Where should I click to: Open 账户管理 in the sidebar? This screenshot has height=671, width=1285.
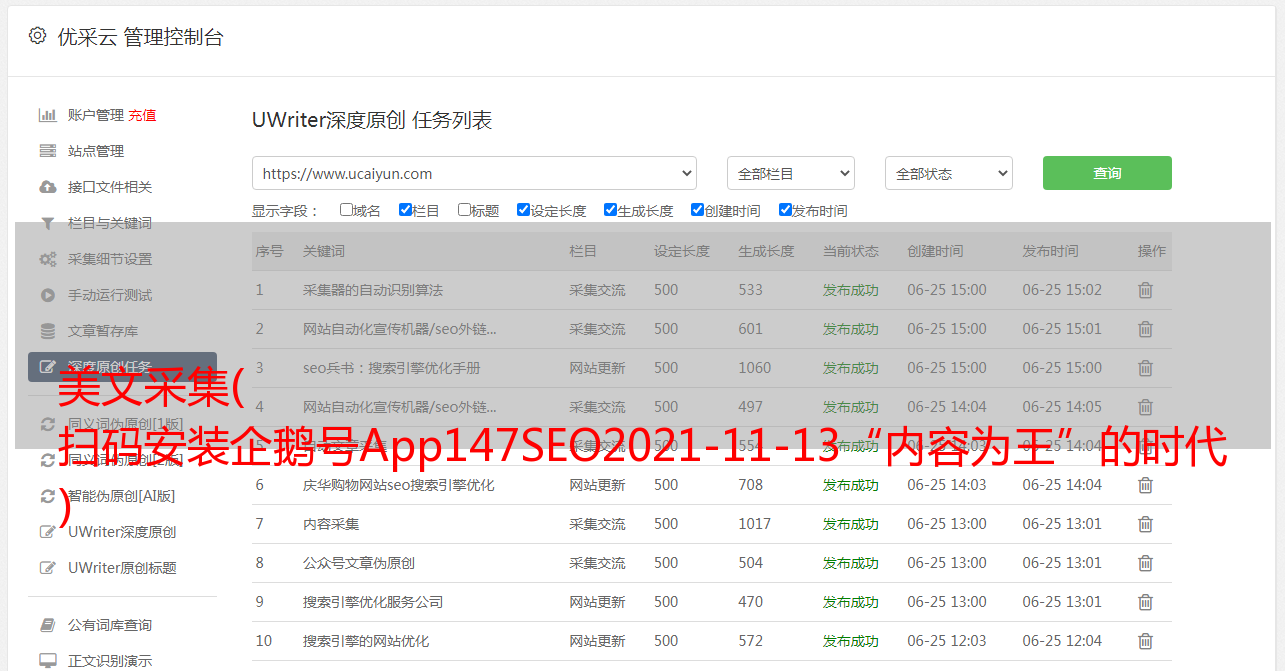pyautogui.click(x=96, y=115)
